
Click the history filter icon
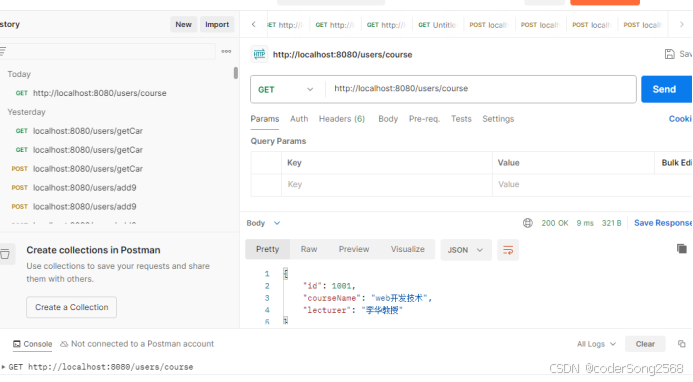(x=3, y=52)
